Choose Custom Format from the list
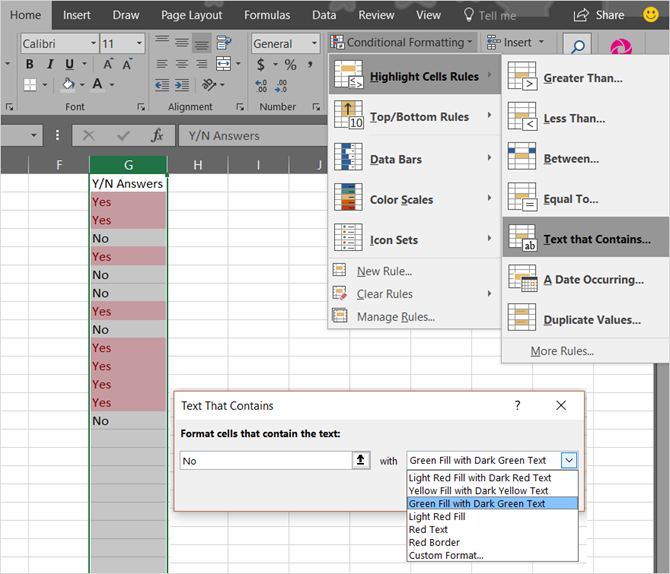Viewport: 670px width, 574px height. click(446, 555)
